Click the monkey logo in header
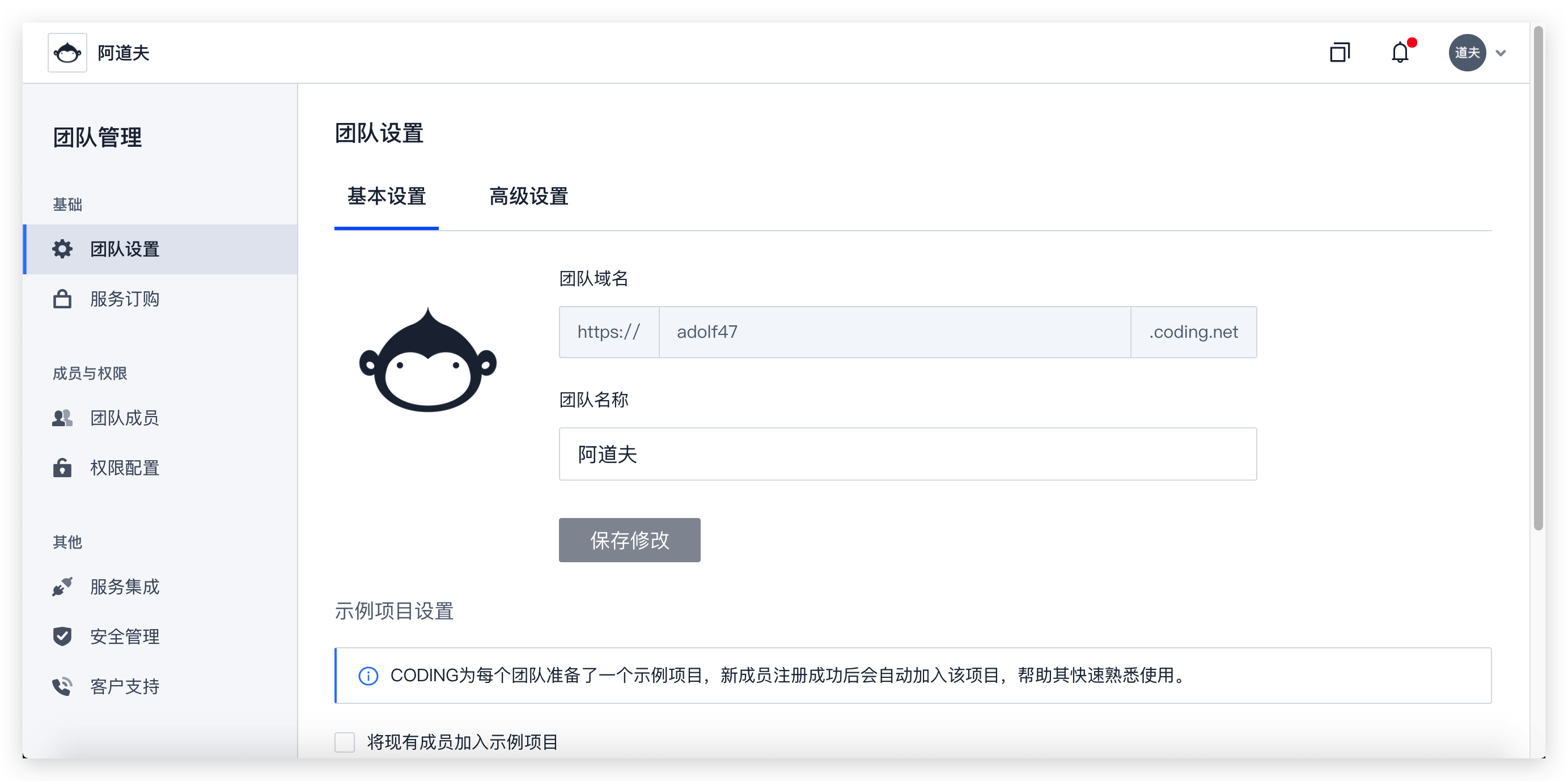The width and height of the screenshot is (1568, 781). point(67,53)
